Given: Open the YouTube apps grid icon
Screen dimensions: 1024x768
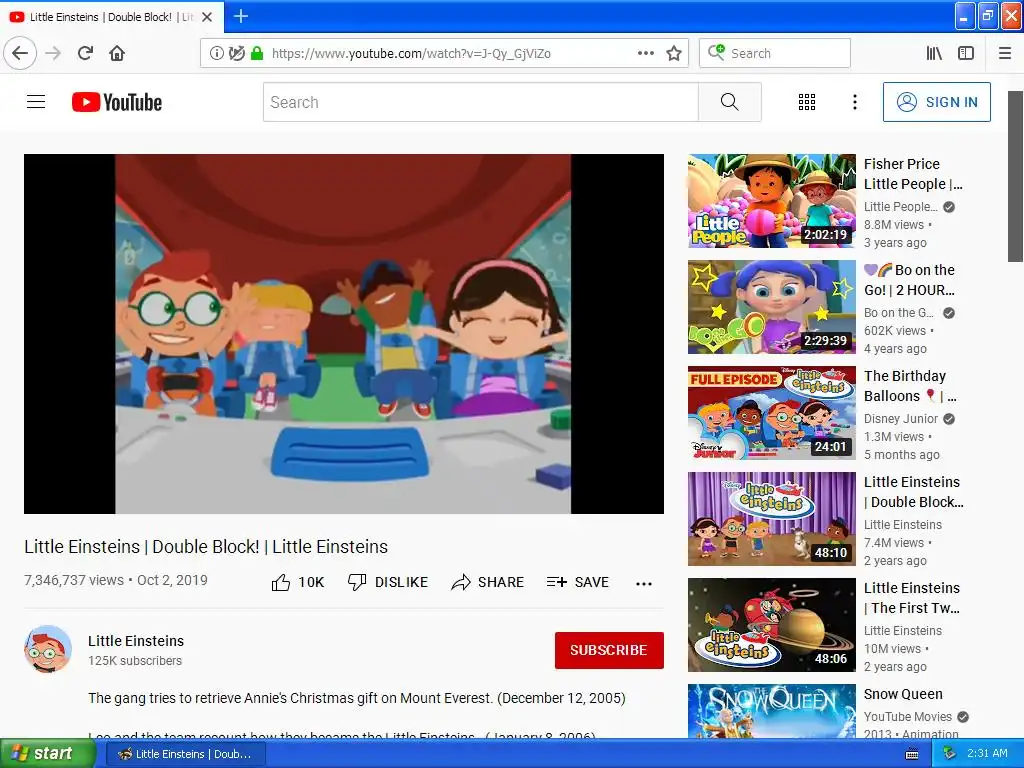Looking at the screenshot, I should pyautogui.click(x=807, y=102).
